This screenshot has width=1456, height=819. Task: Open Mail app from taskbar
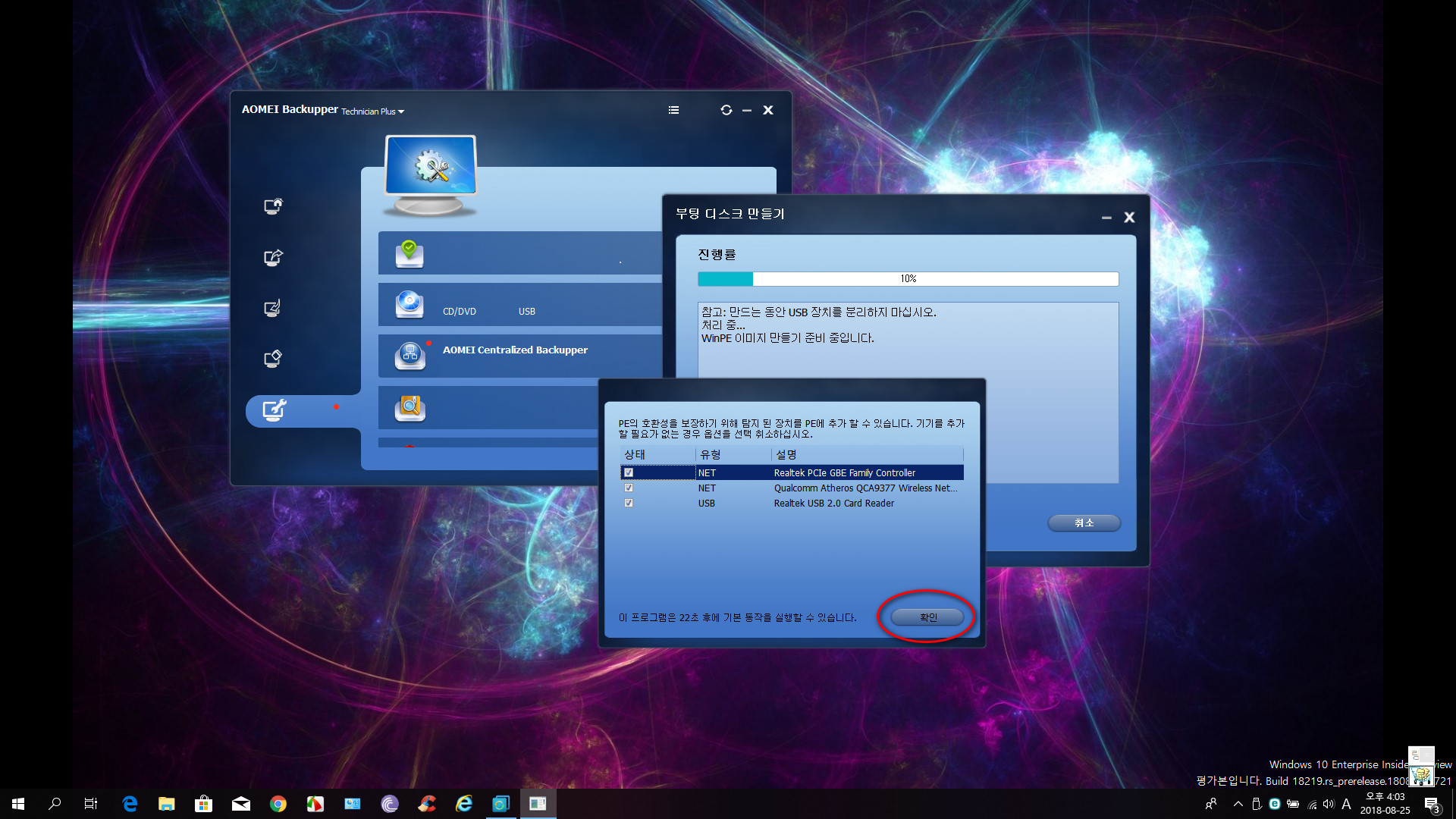click(241, 804)
